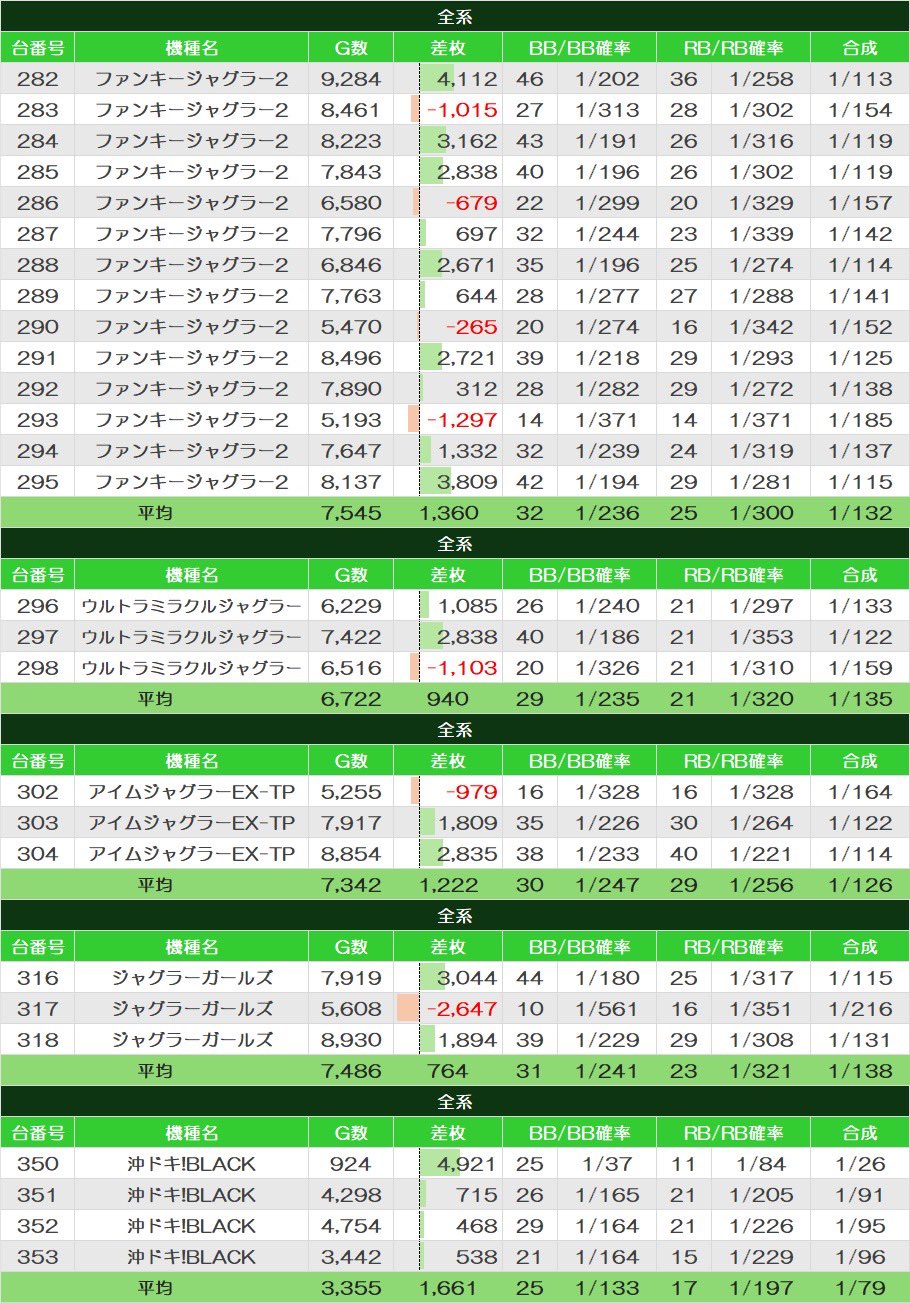The width and height of the screenshot is (910, 1303).
Task: Click machine number 292
Action: click(x=38, y=389)
